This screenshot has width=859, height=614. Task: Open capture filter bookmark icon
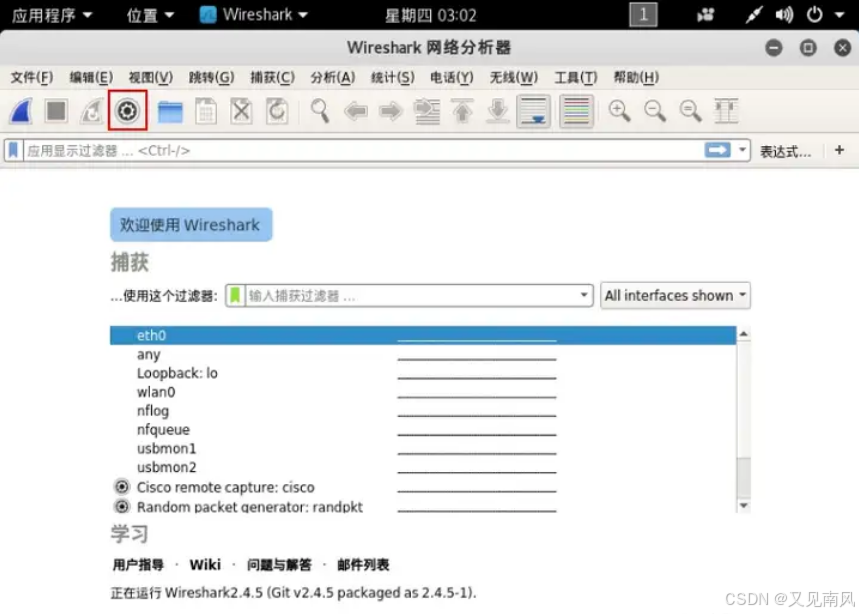tap(235, 296)
